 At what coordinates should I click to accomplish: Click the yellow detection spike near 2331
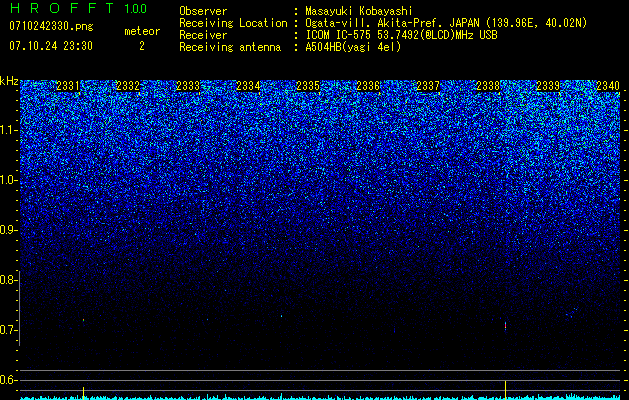[83, 392]
